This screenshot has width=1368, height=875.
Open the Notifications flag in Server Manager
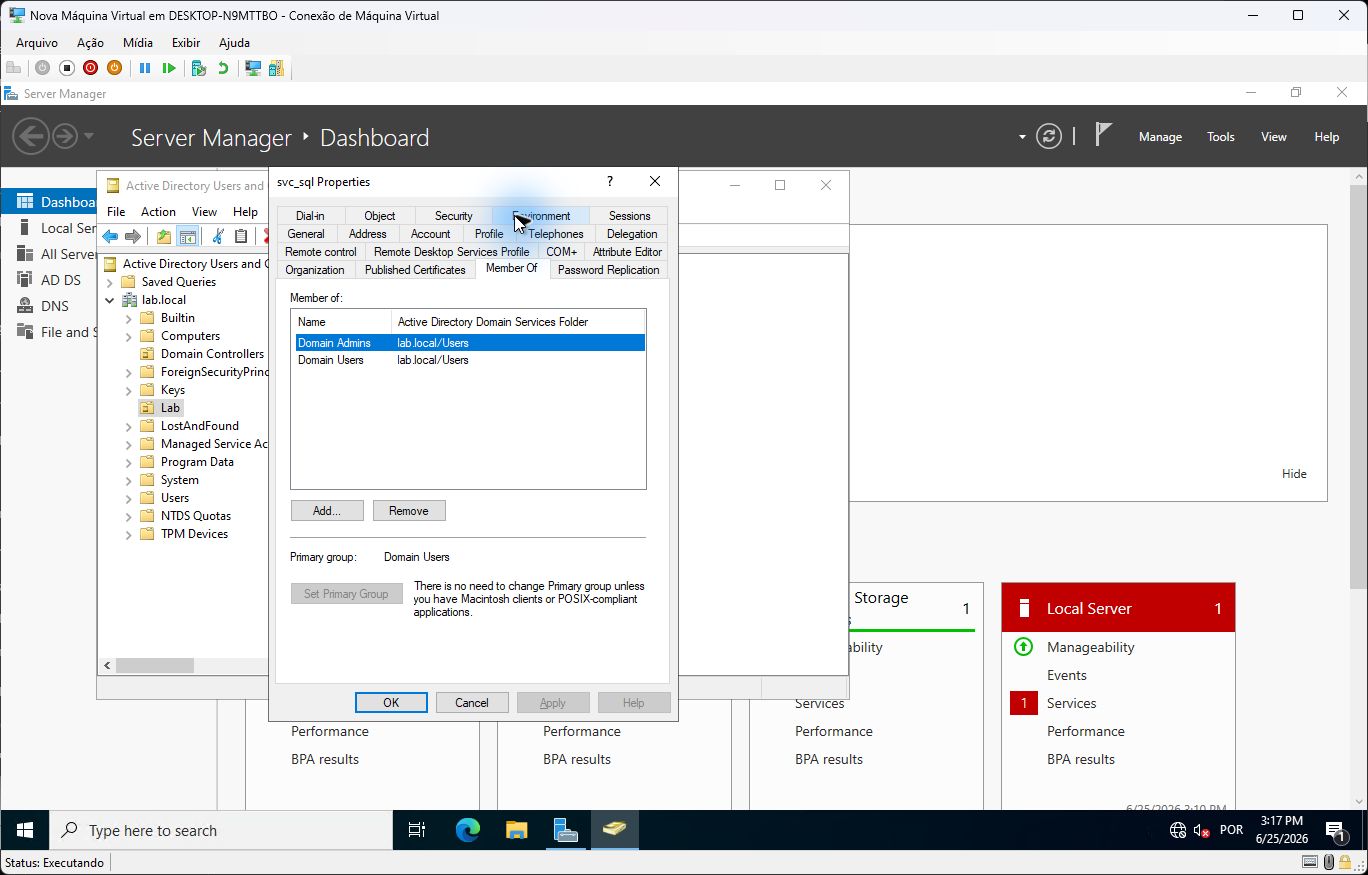(x=1103, y=135)
